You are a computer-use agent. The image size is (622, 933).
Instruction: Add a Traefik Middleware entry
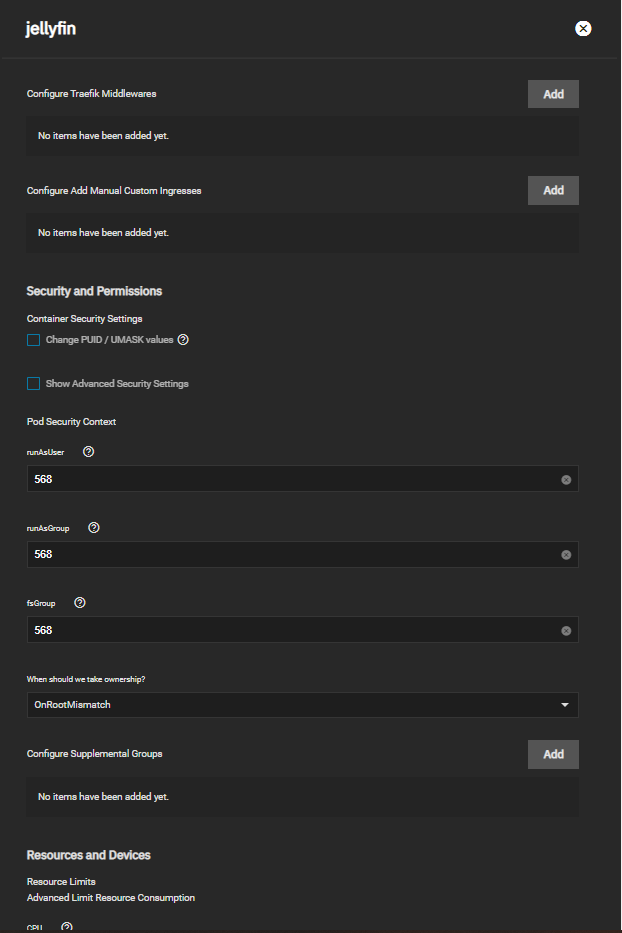tap(553, 94)
